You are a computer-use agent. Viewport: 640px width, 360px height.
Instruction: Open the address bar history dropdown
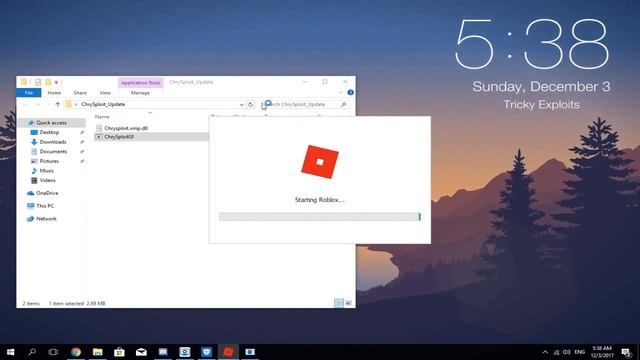click(x=241, y=104)
